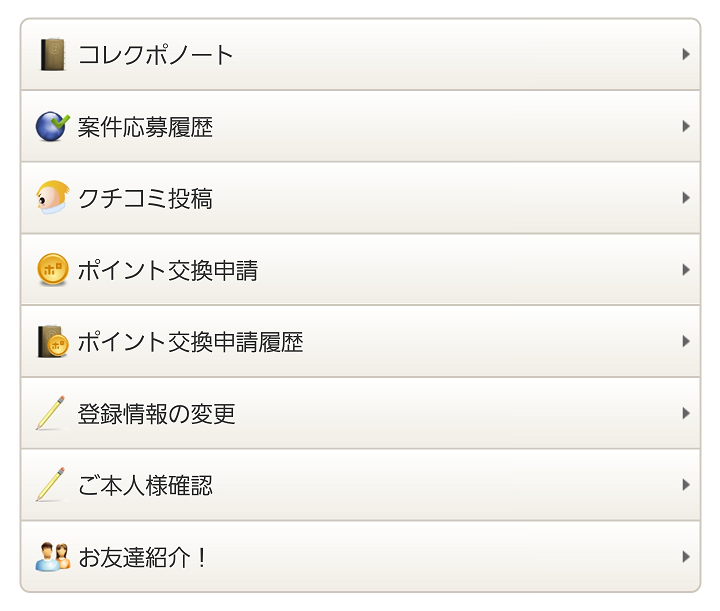Expand the arrow on コレクポノート row
The height and width of the screenshot is (611, 720).
click(x=686, y=54)
